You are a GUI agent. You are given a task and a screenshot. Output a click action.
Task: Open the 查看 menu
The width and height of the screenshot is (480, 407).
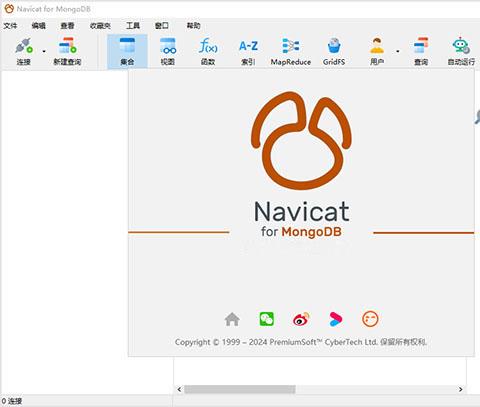67,26
